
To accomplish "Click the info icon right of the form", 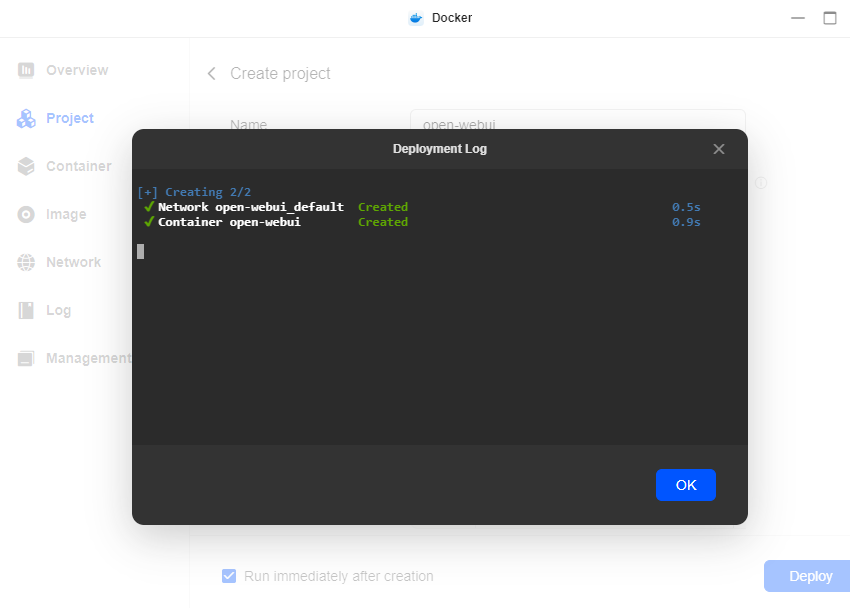I will point(760,183).
